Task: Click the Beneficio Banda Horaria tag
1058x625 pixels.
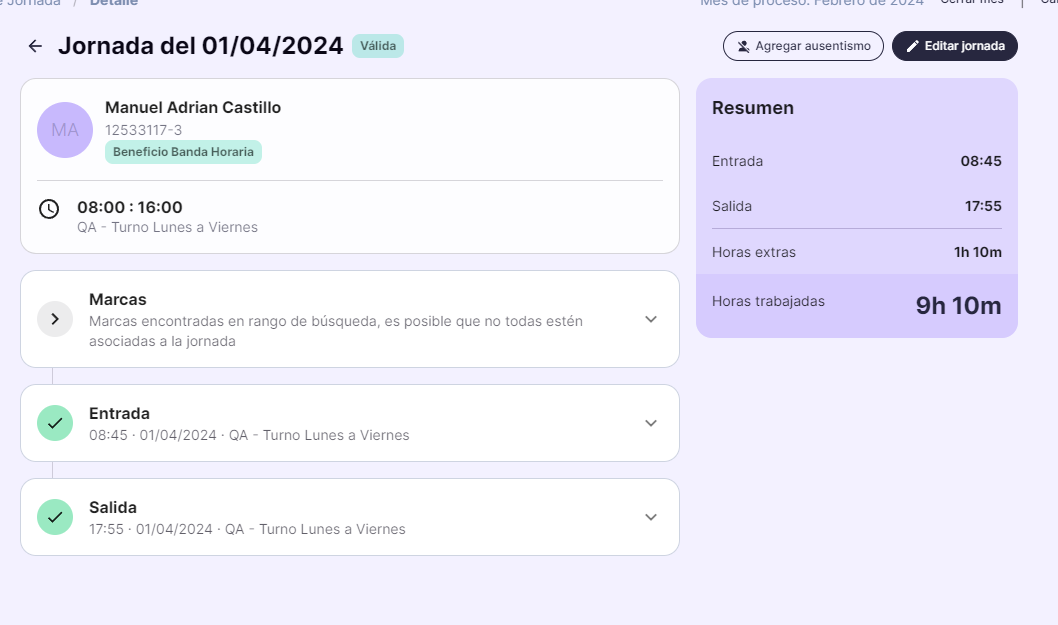Action: (183, 152)
